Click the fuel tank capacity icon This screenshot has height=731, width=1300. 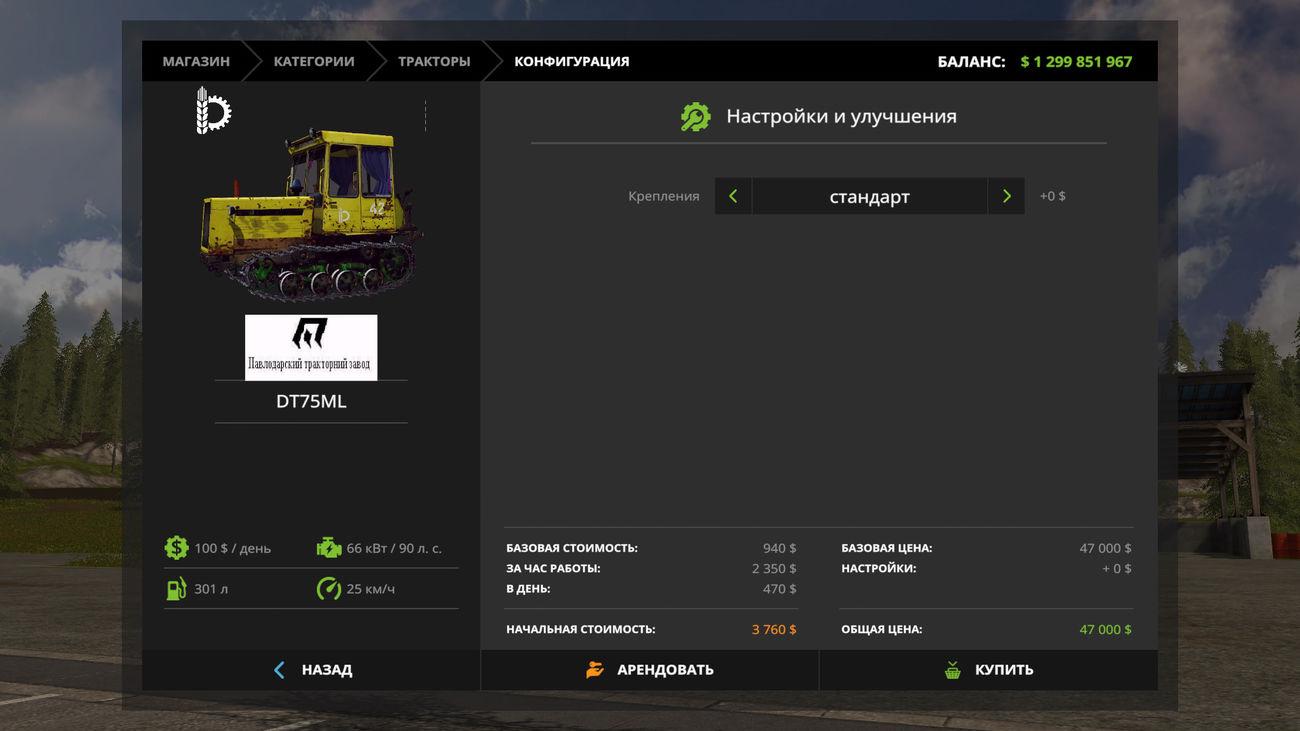[x=177, y=589]
